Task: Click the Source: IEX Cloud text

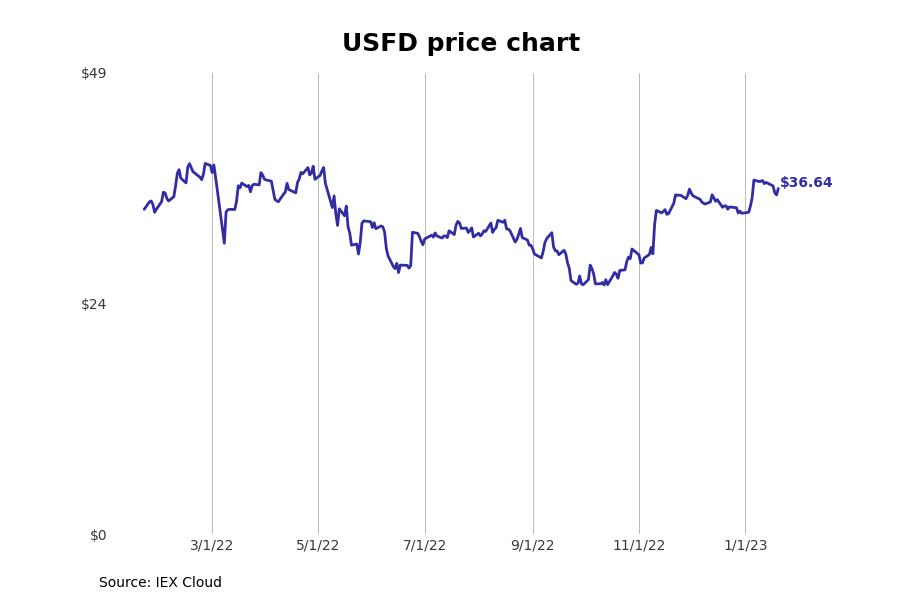Action: click(160, 582)
